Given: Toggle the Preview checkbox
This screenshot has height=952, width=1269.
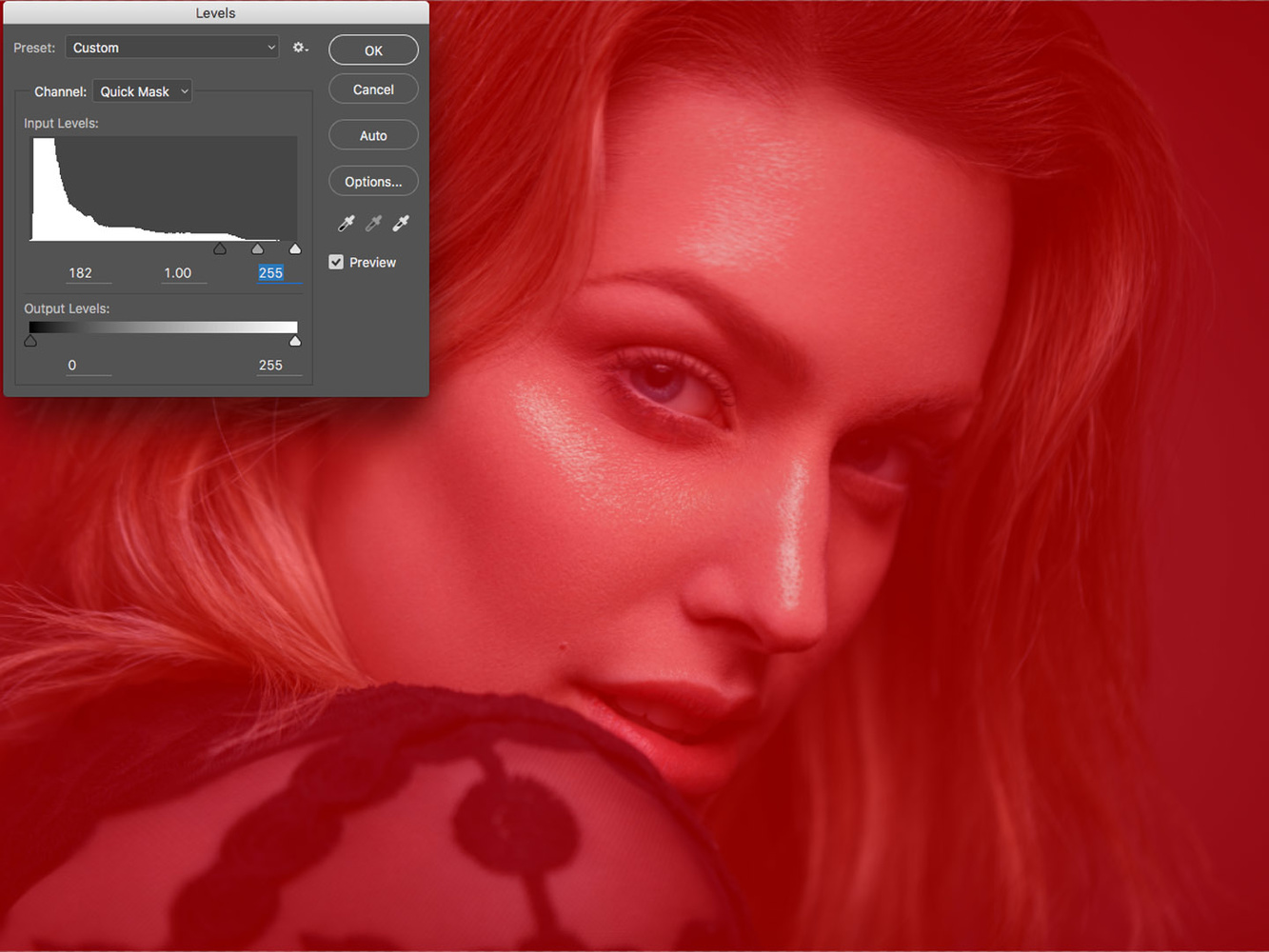Looking at the screenshot, I should tap(336, 262).
